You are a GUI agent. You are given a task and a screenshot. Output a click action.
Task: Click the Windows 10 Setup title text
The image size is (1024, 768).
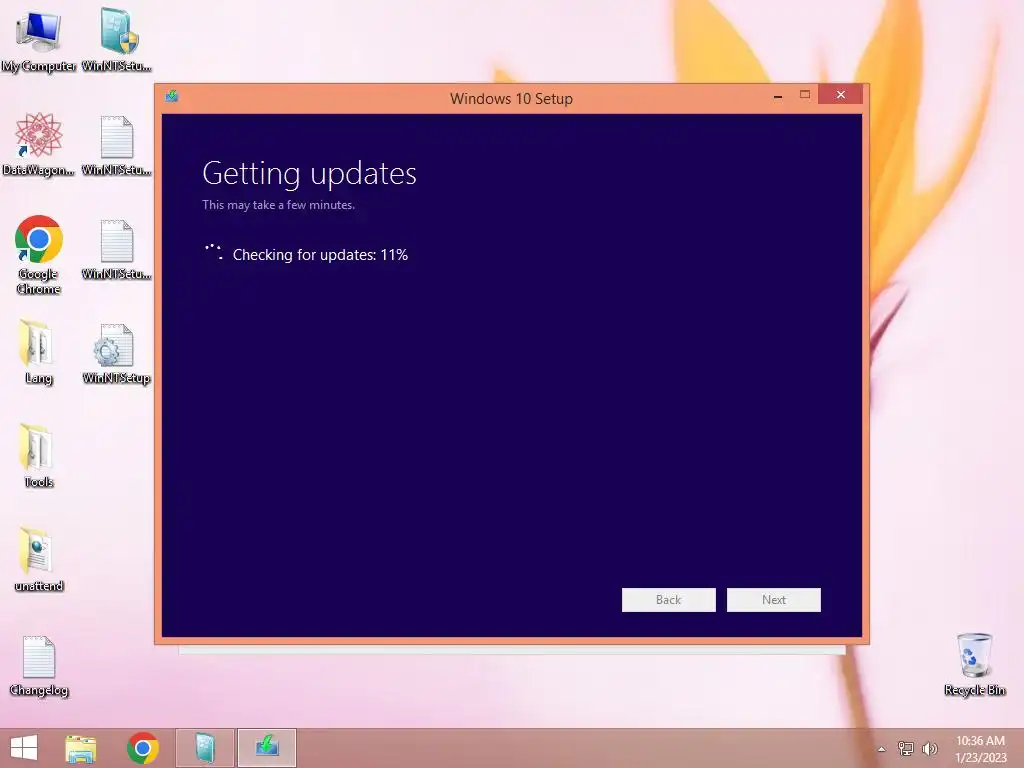[511, 99]
